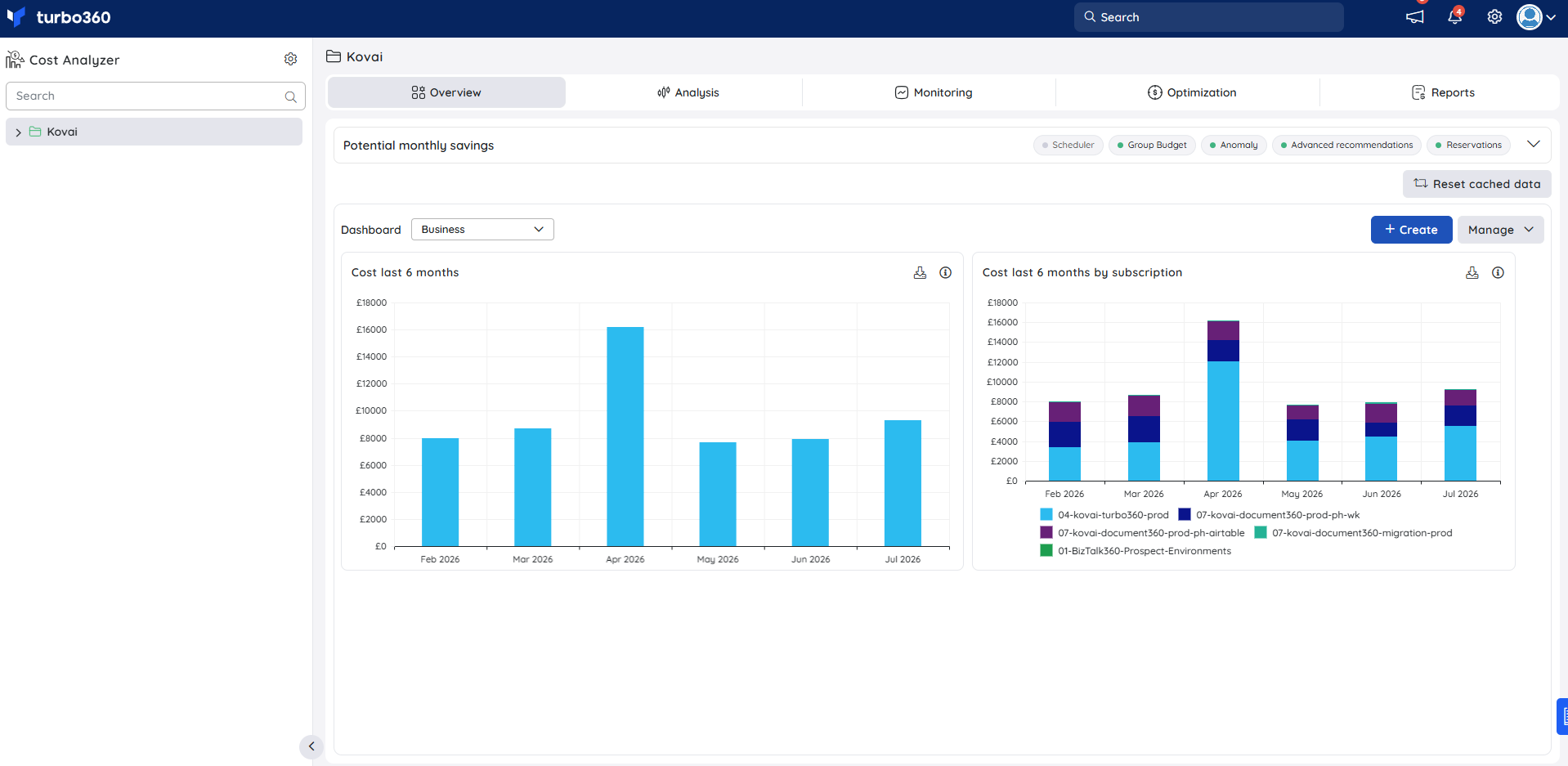1568x766 pixels.
Task: Click the Create button
Action: (x=1411, y=230)
